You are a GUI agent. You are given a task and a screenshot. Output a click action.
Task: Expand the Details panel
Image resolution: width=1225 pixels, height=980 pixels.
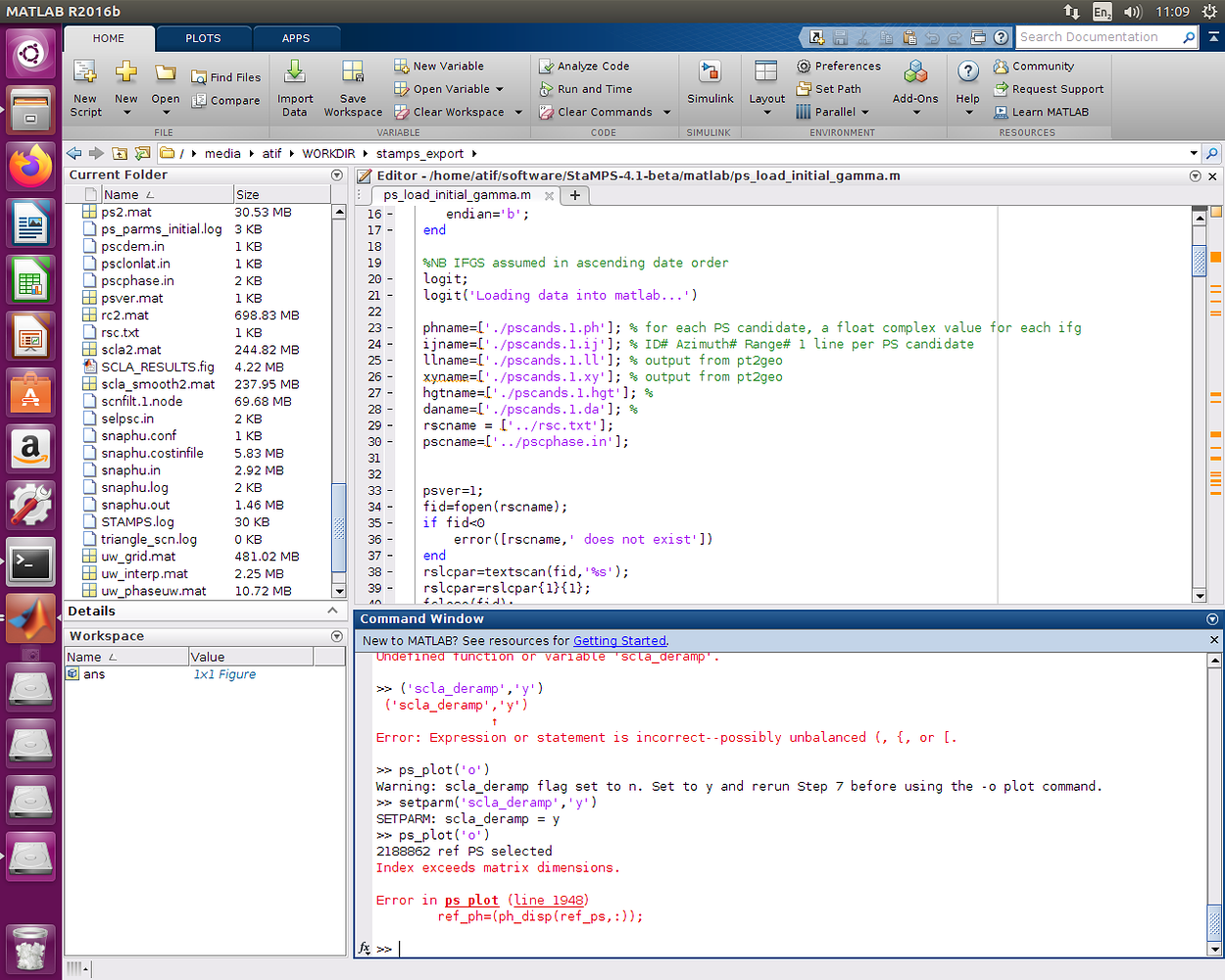click(x=332, y=611)
